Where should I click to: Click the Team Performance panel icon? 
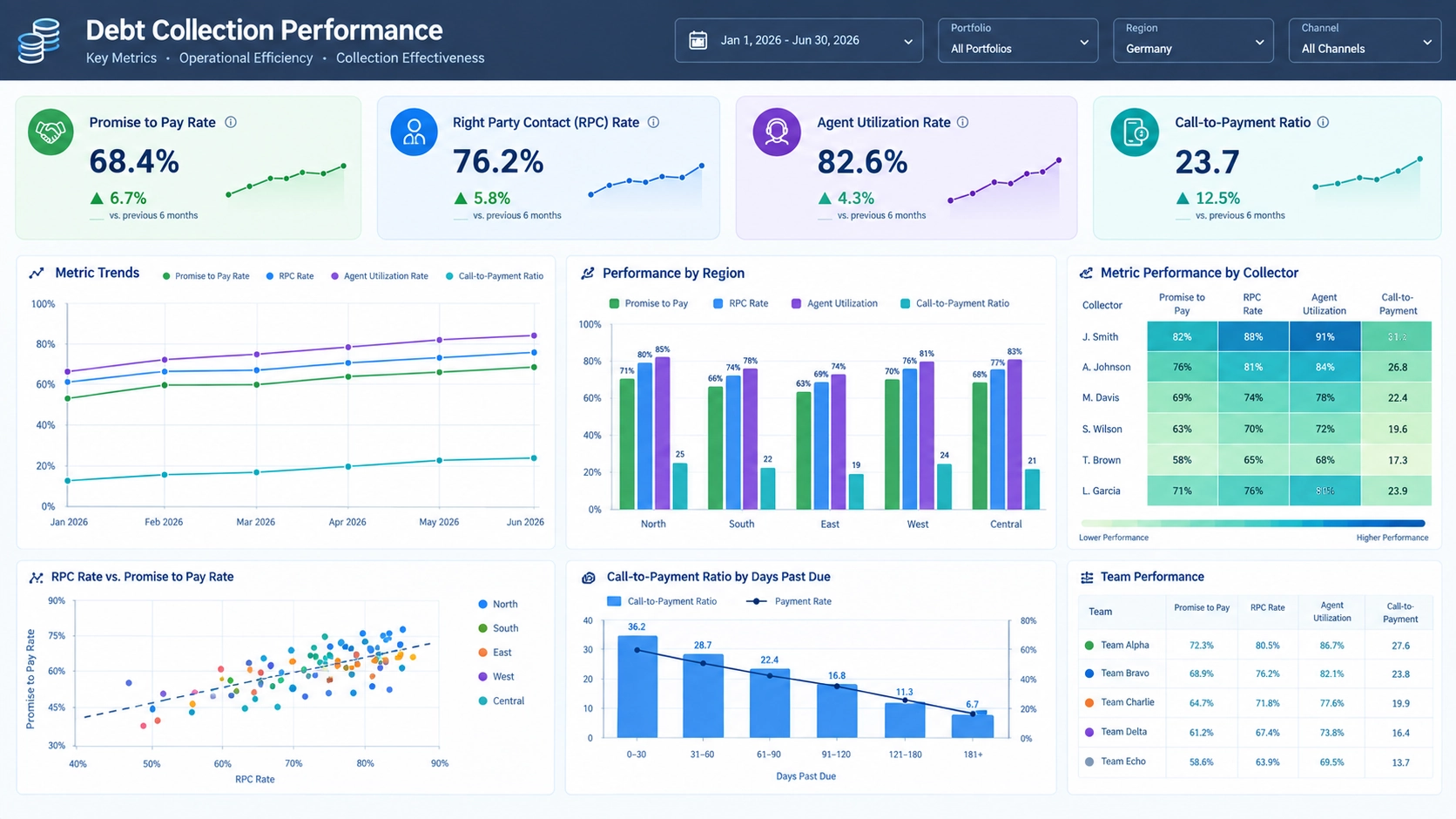1087,577
